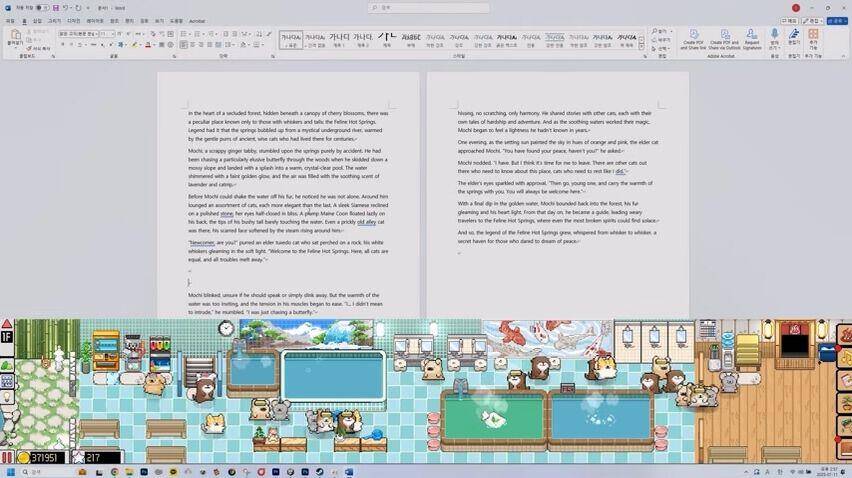The height and width of the screenshot is (478, 852).
Task: Open Request Signatures in Adobe Acrobat group
Action: tap(752, 39)
